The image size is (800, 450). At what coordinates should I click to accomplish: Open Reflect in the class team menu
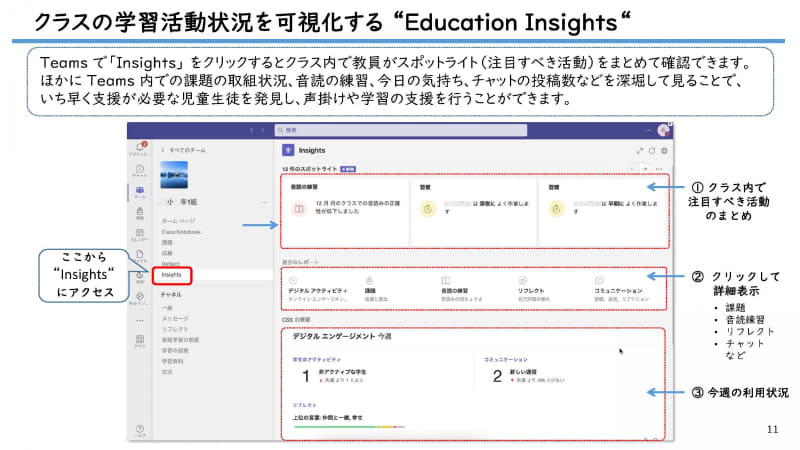tap(170, 264)
